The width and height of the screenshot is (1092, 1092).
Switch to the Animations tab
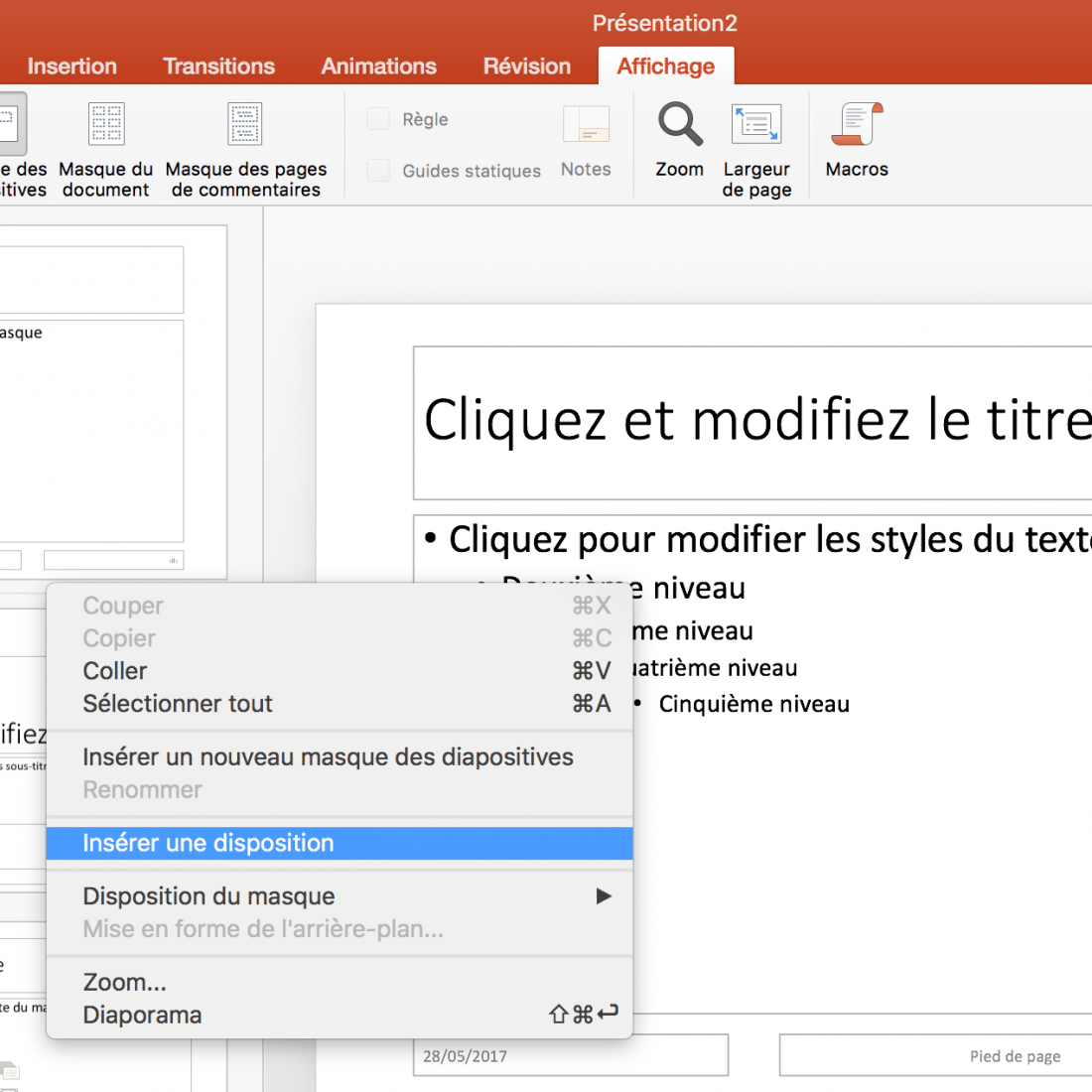point(379,67)
